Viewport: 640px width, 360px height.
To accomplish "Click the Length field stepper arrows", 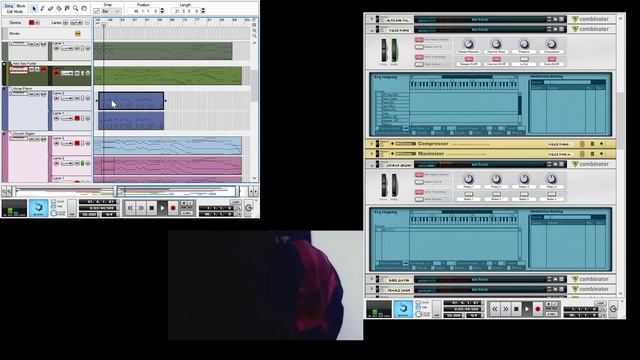I will coord(203,11).
